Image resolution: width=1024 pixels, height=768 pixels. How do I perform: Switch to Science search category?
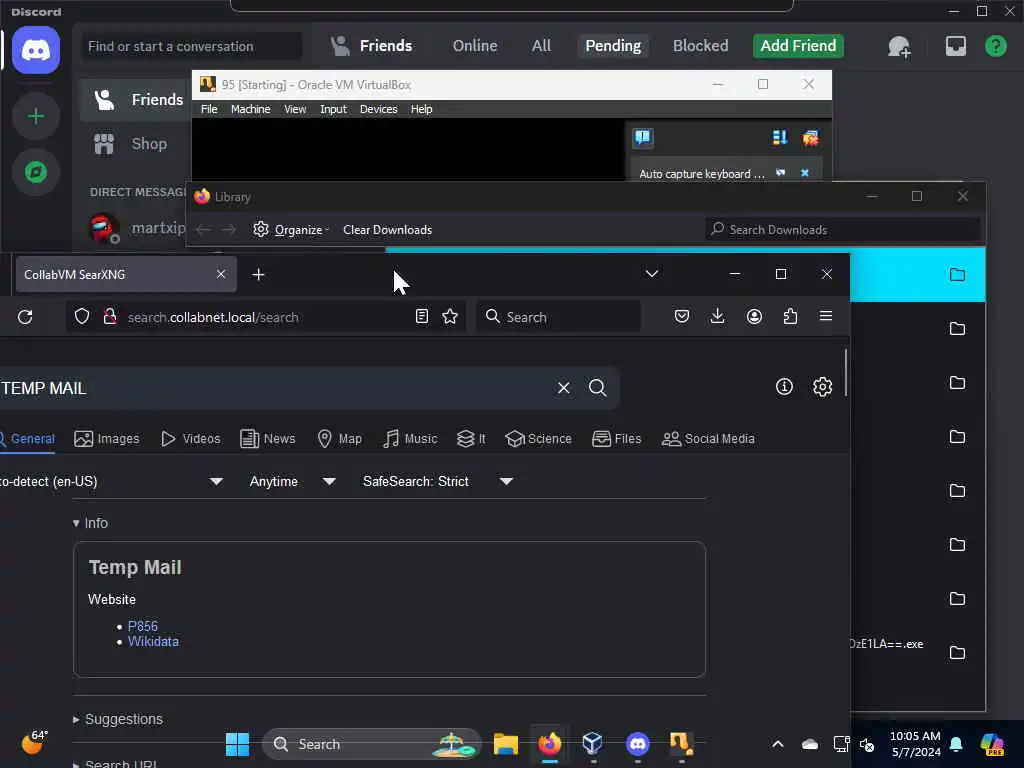[538, 439]
